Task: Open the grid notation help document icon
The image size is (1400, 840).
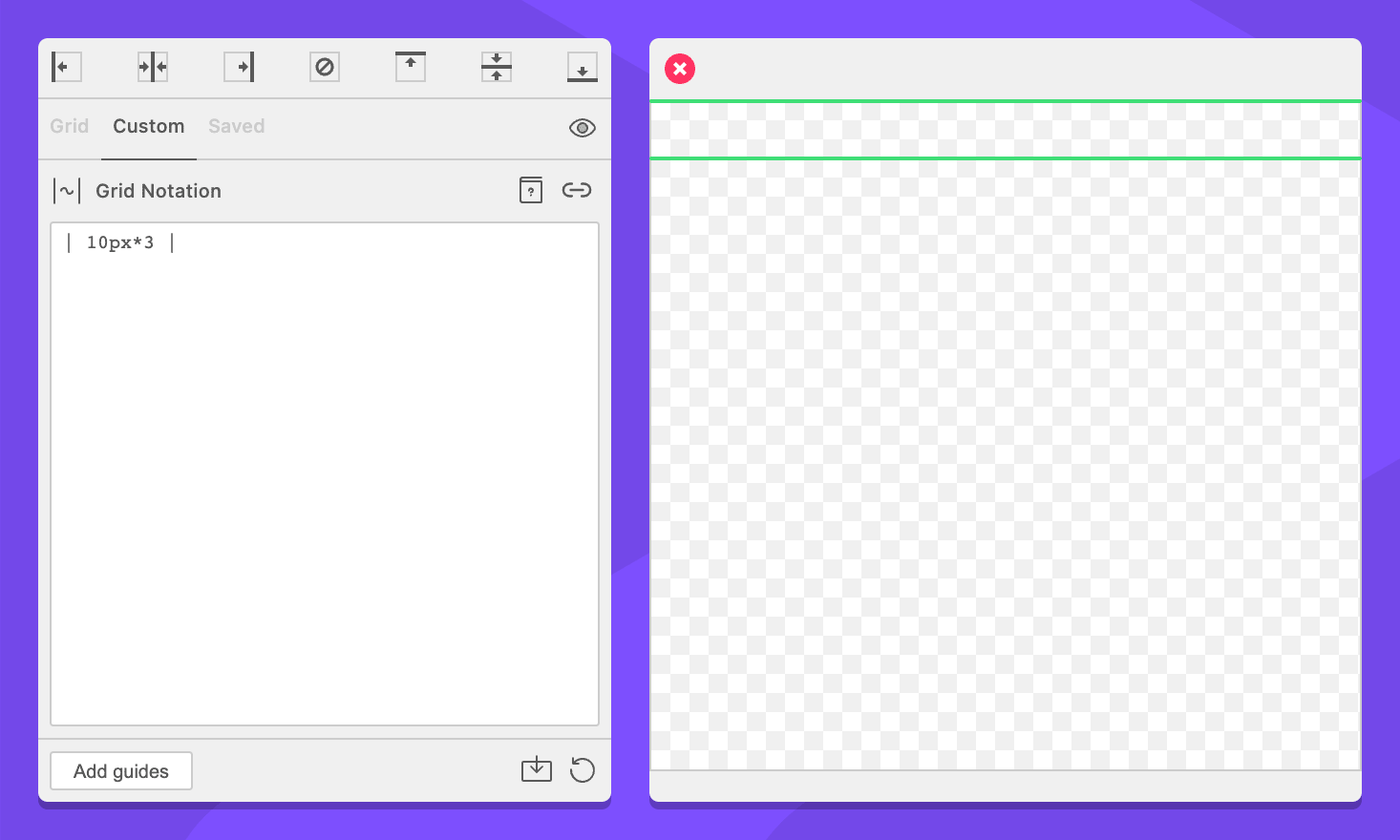Action: (x=531, y=190)
